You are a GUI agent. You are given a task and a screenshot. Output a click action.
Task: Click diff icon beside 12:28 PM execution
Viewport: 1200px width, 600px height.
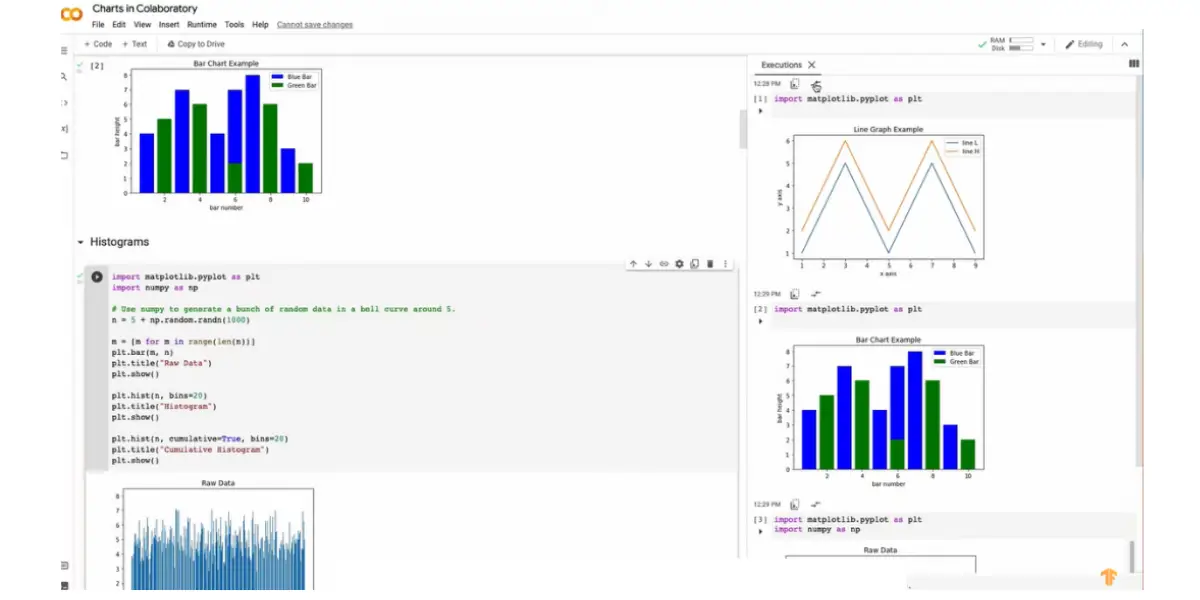[x=816, y=85]
